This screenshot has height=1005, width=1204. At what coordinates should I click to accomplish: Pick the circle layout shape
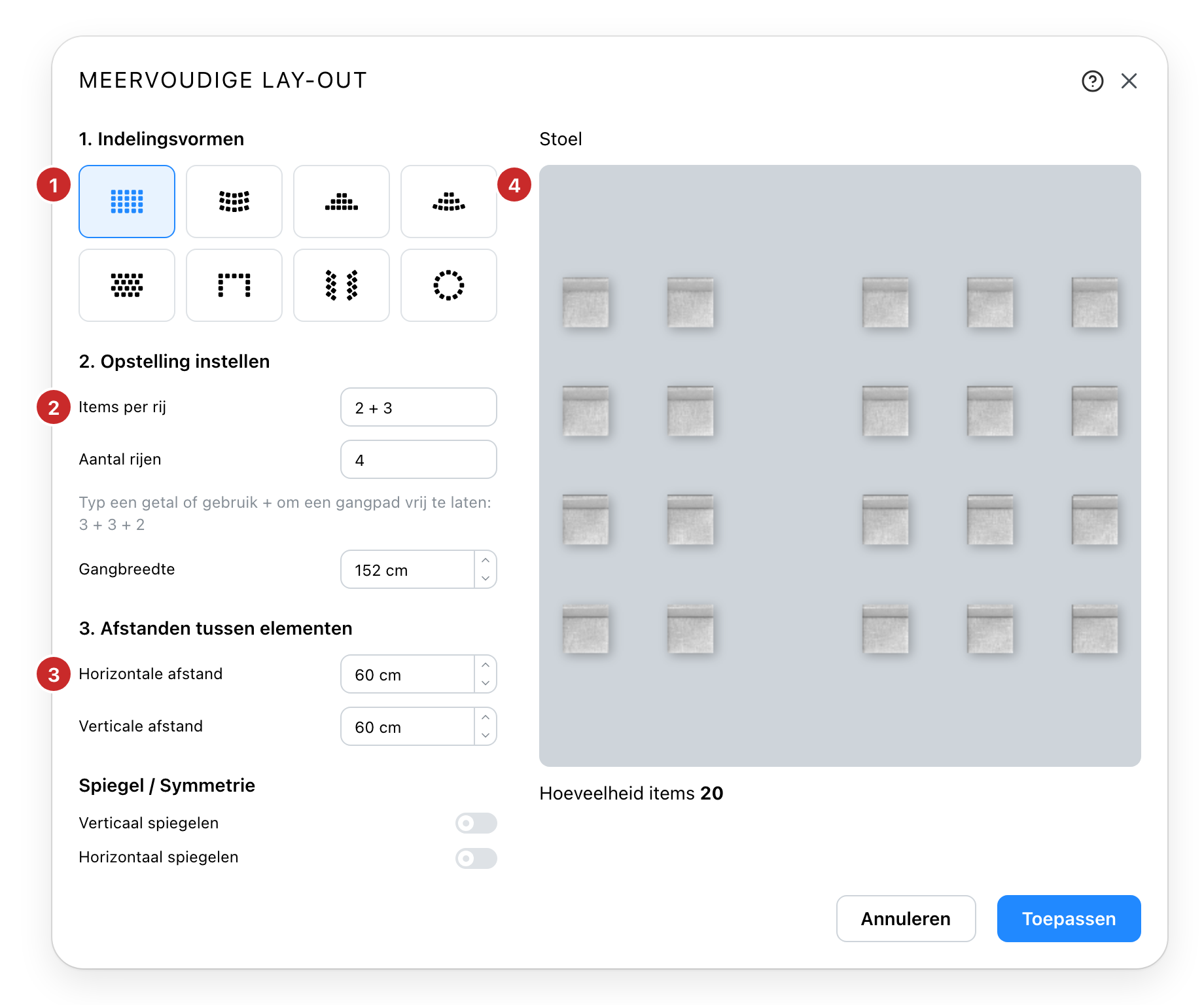tap(449, 285)
